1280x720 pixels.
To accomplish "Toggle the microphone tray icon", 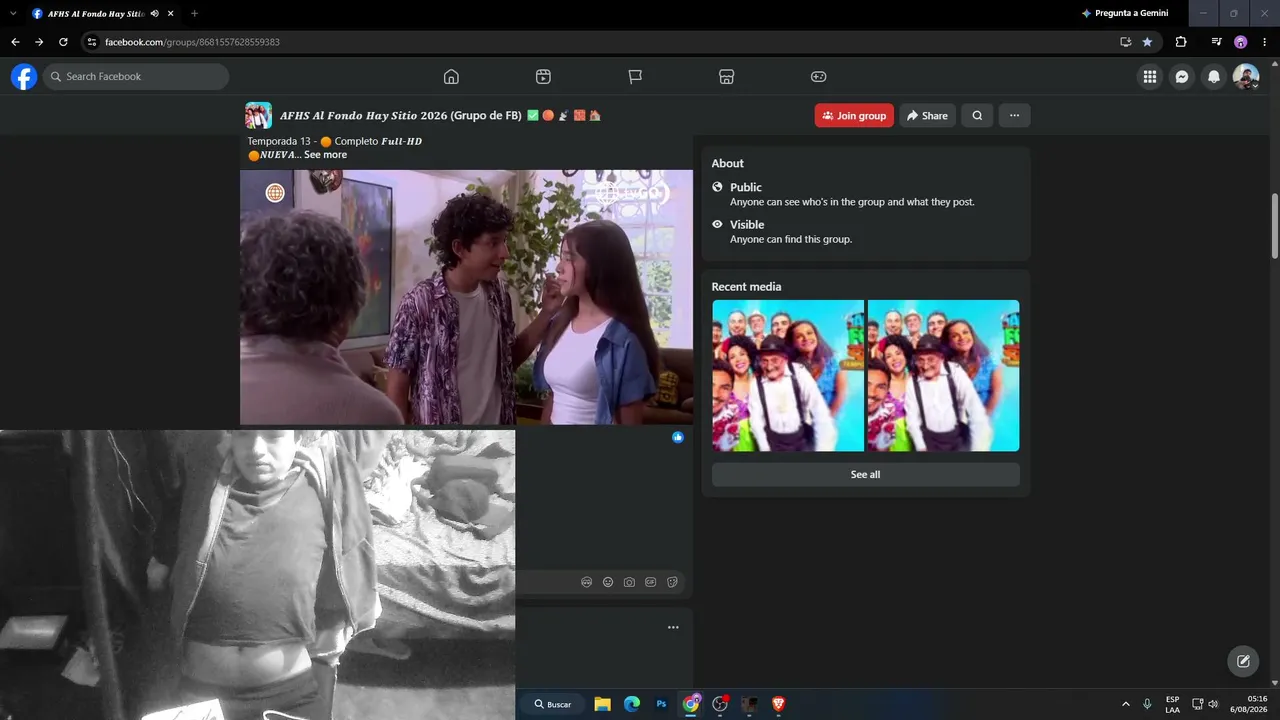I will [x=1147, y=704].
